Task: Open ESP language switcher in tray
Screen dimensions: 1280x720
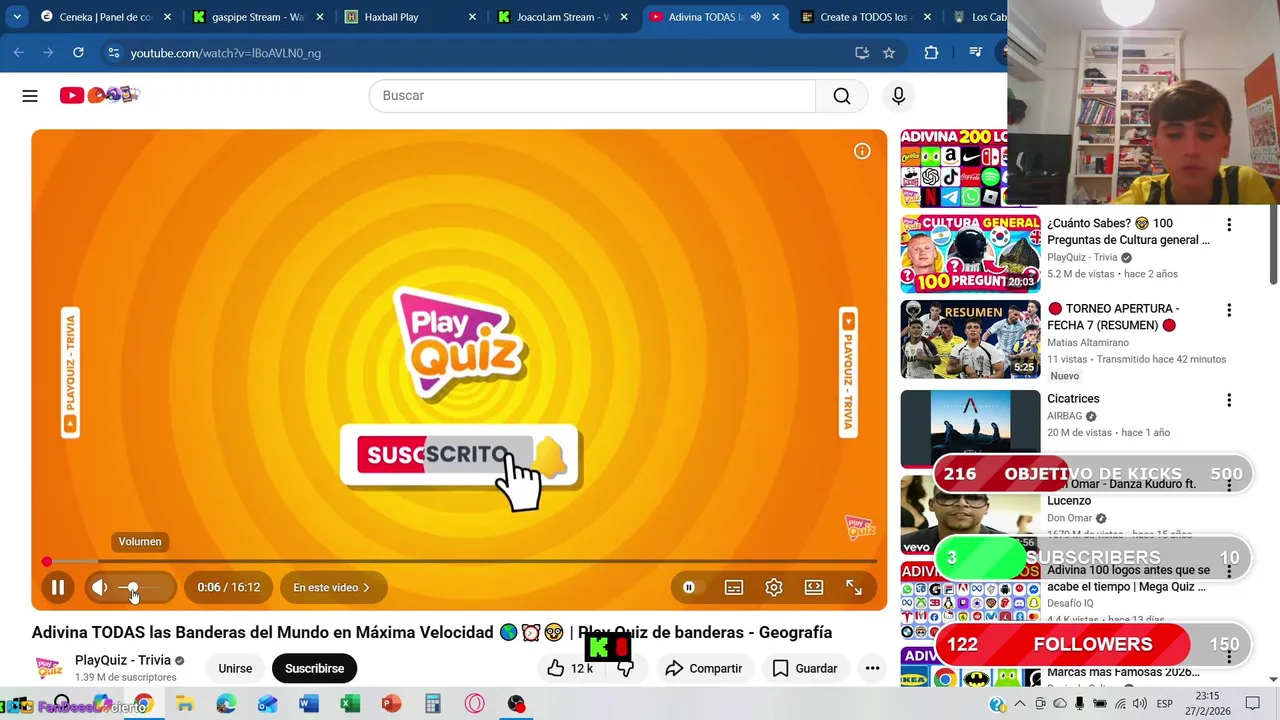Action: (x=1164, y=704)
